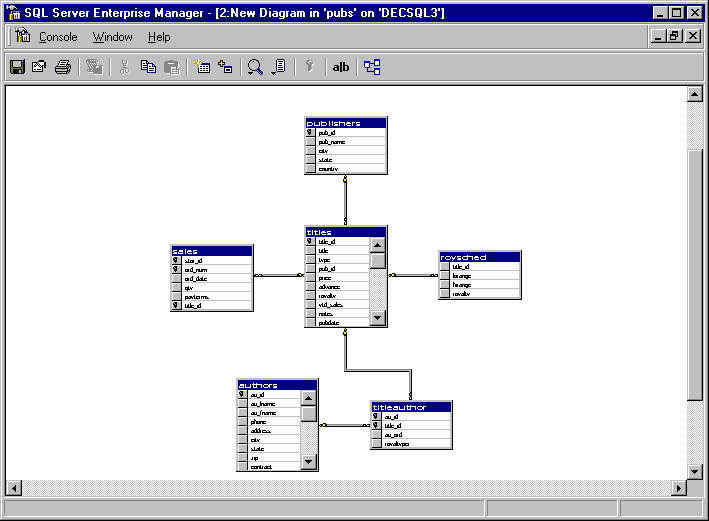Add a text annotation with a|b tool
709x521 pixels.
tap(341, 67)
